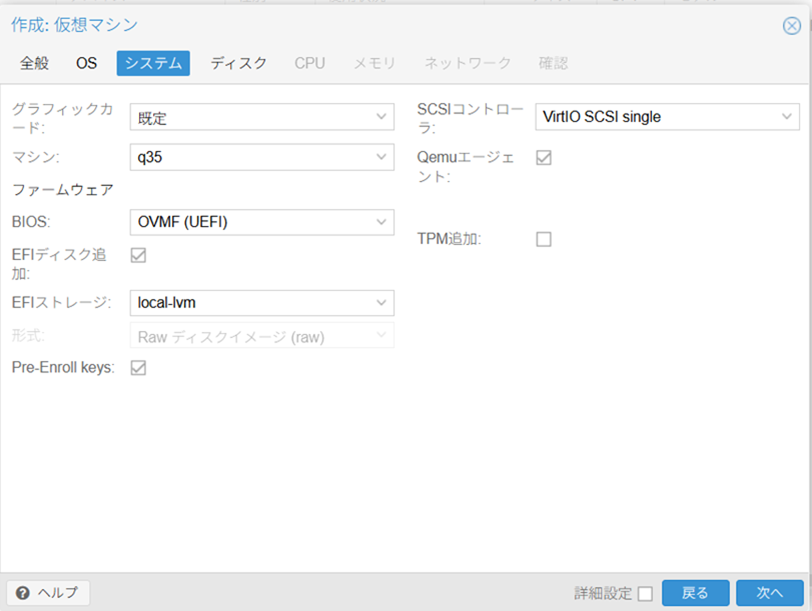
Task: Toggle the Pre-Enroll keys checkbox
Action: point(138,368)
